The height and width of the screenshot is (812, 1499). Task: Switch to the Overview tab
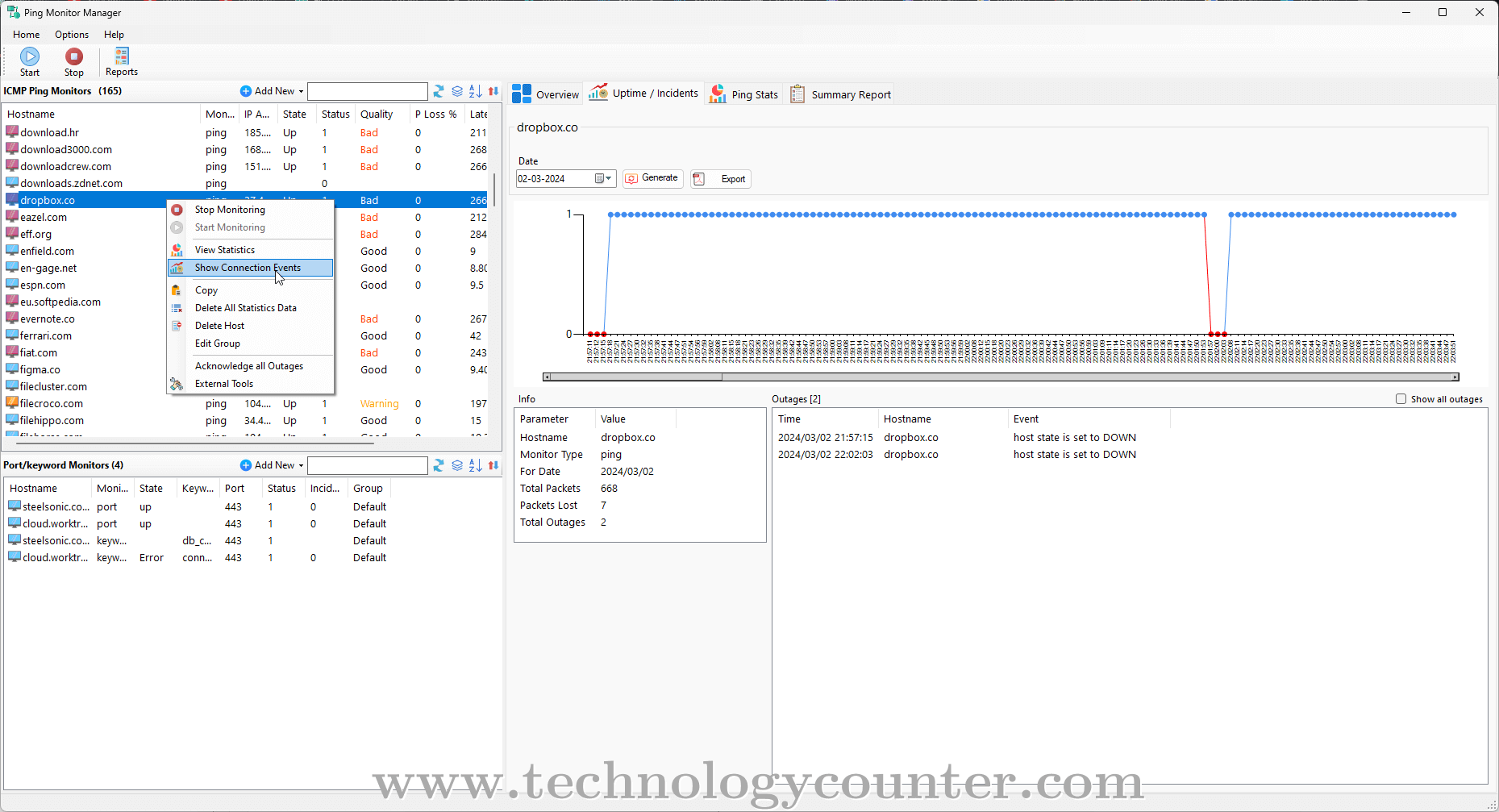pos(546,94)
